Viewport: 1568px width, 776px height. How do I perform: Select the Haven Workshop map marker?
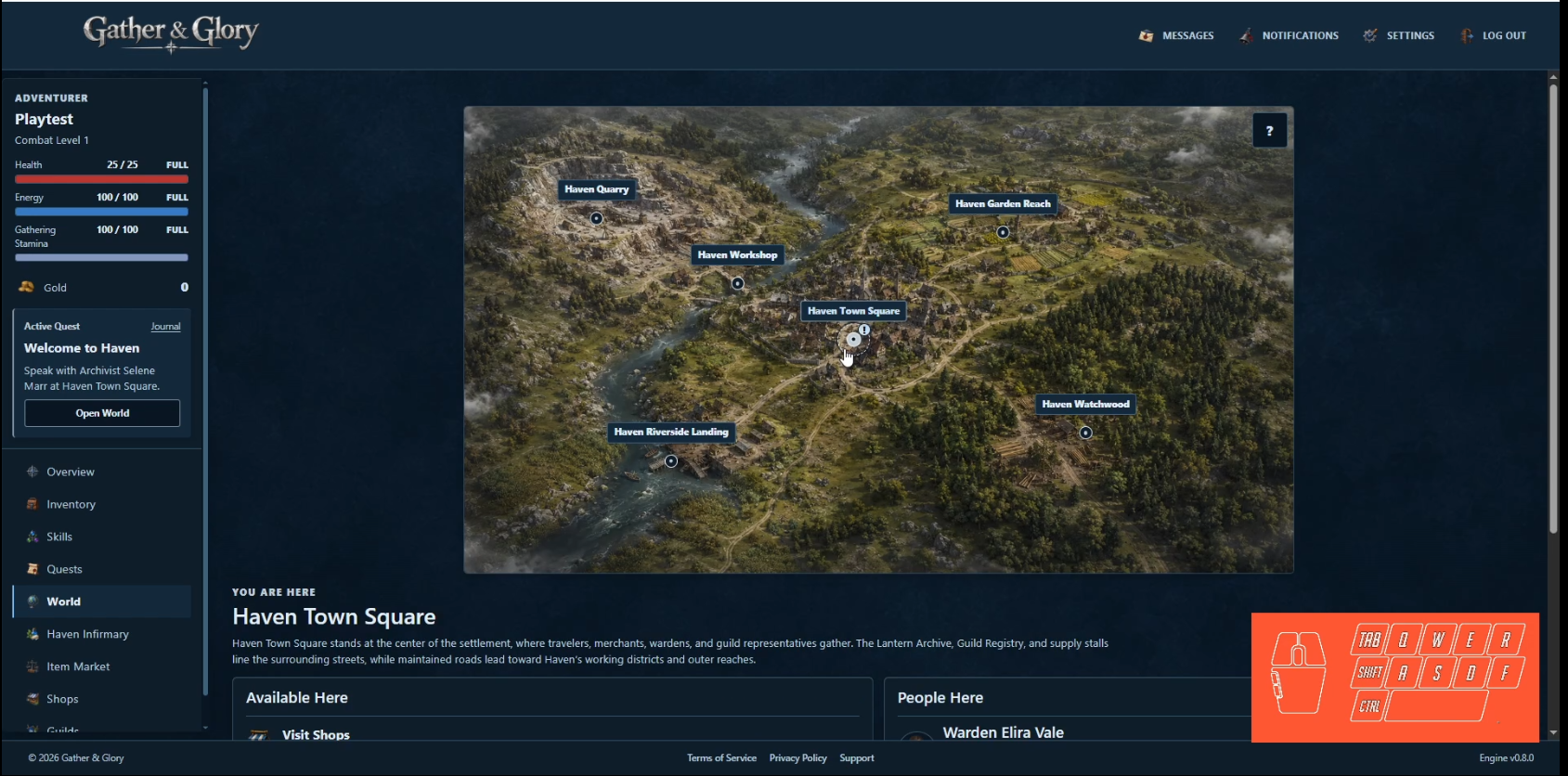click(x=737, y=283)
